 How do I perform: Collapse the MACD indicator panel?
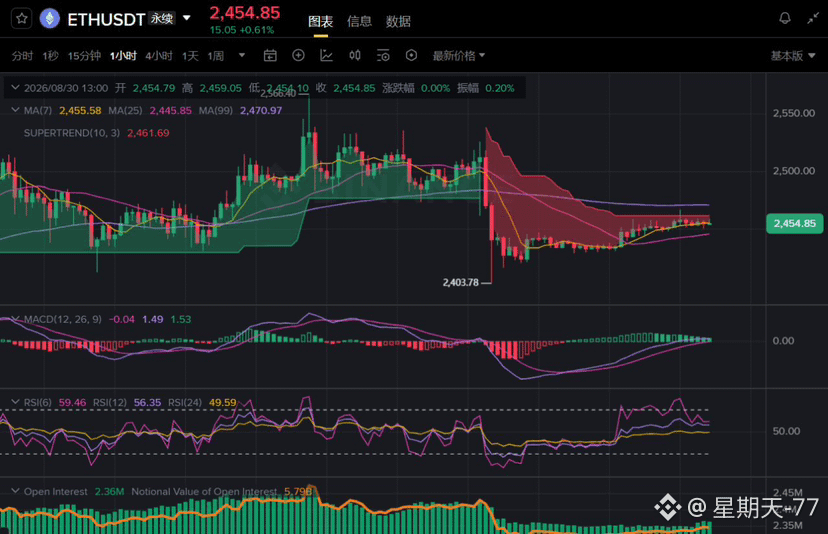(x=15, y=319)
